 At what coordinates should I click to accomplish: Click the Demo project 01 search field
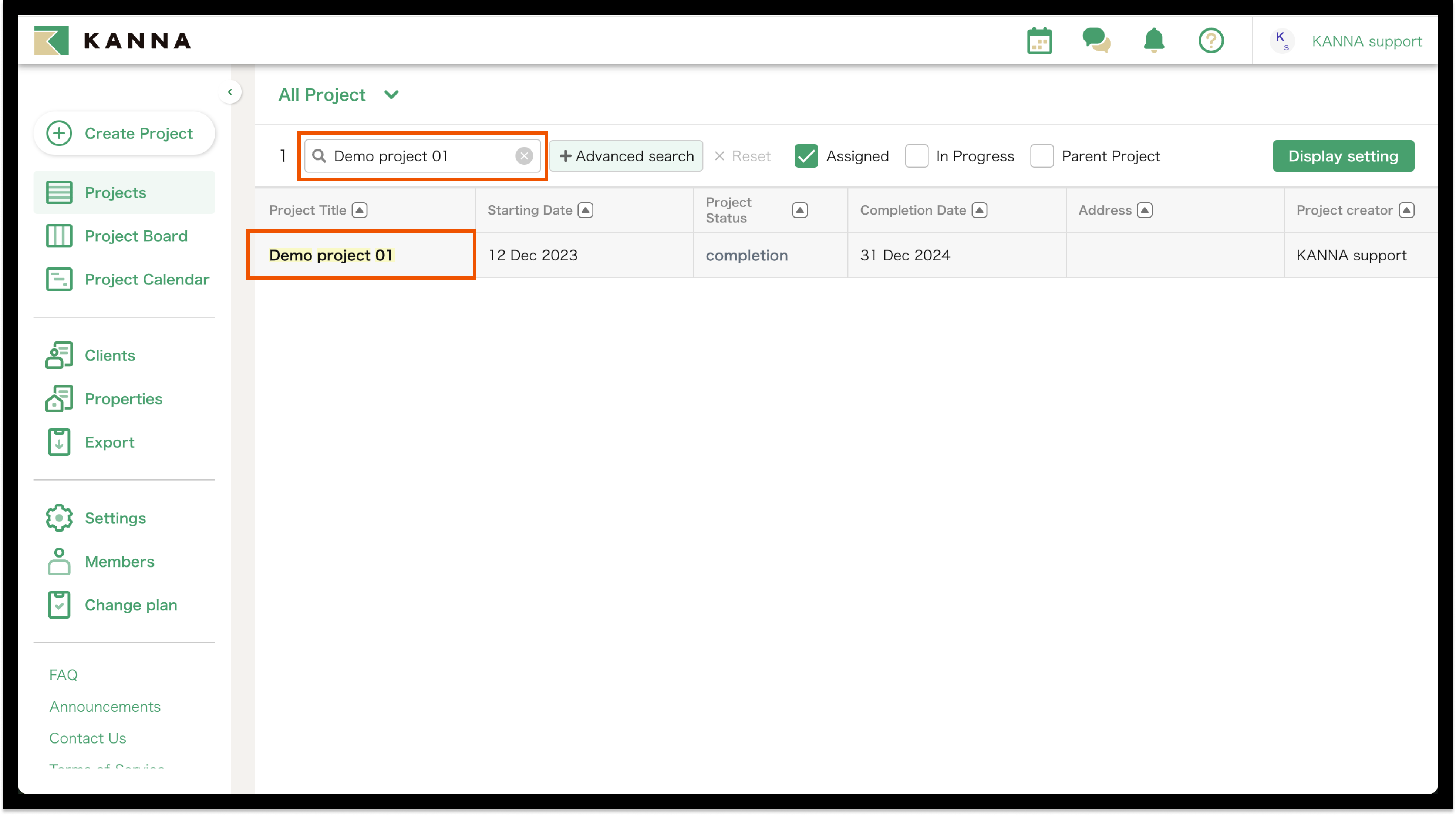[x=418, y=156]
